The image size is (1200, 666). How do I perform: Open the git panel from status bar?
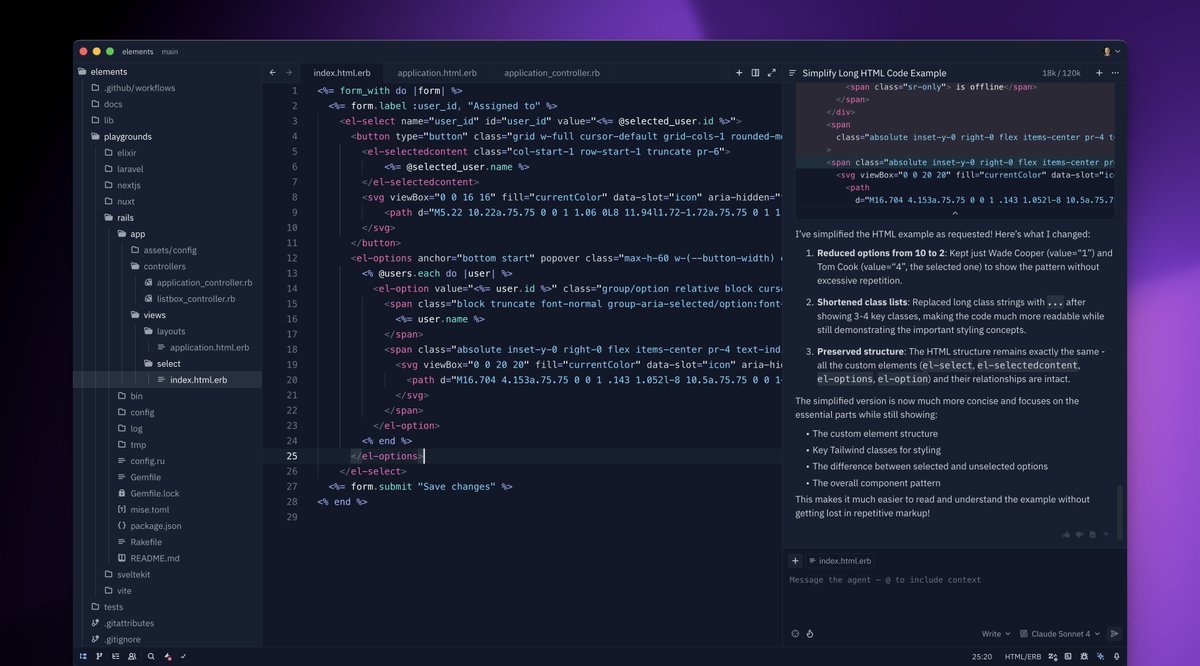point(99,657)
